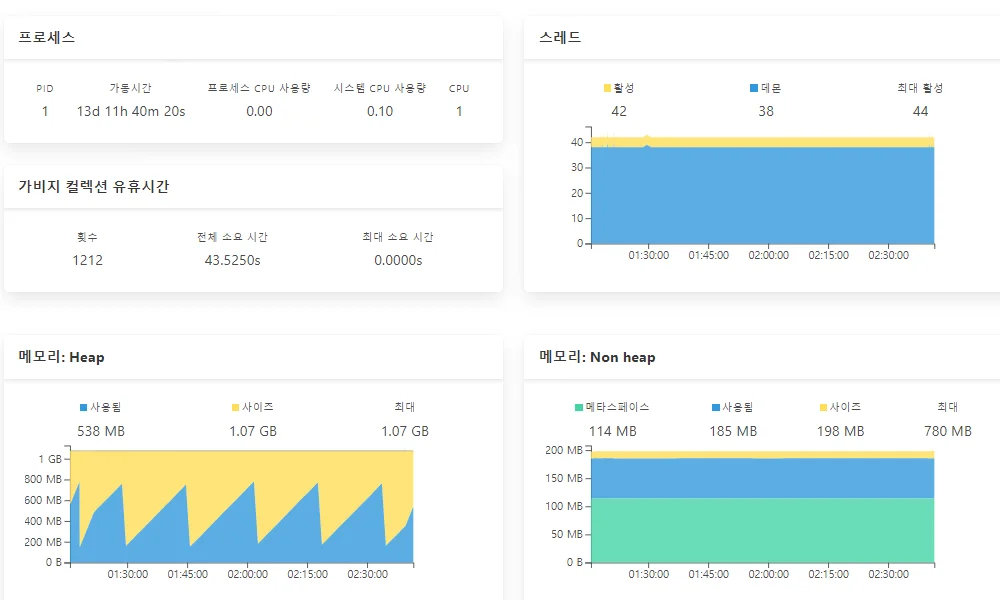Click the 시스템 CPU 사용량 label
The image size is (1000, 600).
coord(379,88)
